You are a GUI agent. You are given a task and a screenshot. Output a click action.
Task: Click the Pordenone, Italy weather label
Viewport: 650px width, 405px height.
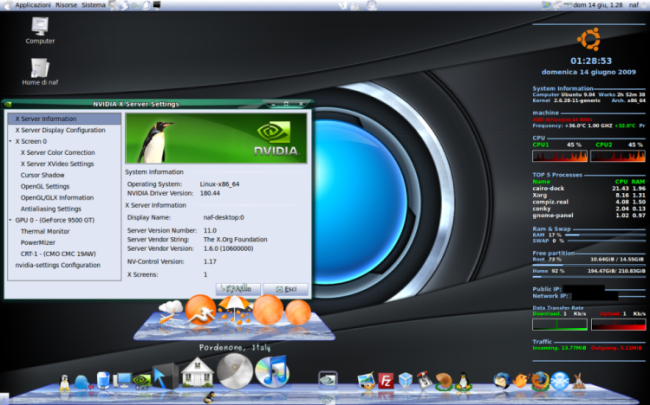pyautogui.click(x=235, y=348)
